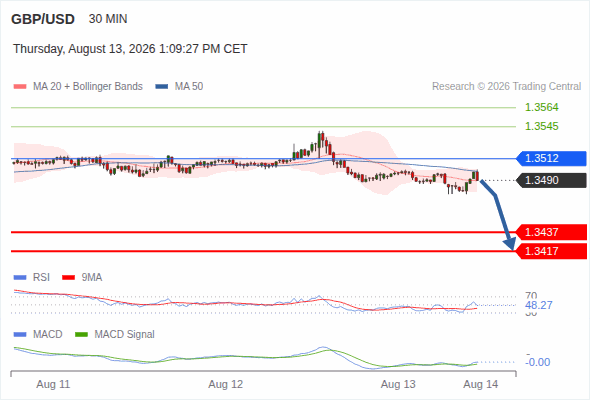Click the 1.3417 red target tag
The image size is (590, 400).
pyautogui.click(x=551, y=251)
